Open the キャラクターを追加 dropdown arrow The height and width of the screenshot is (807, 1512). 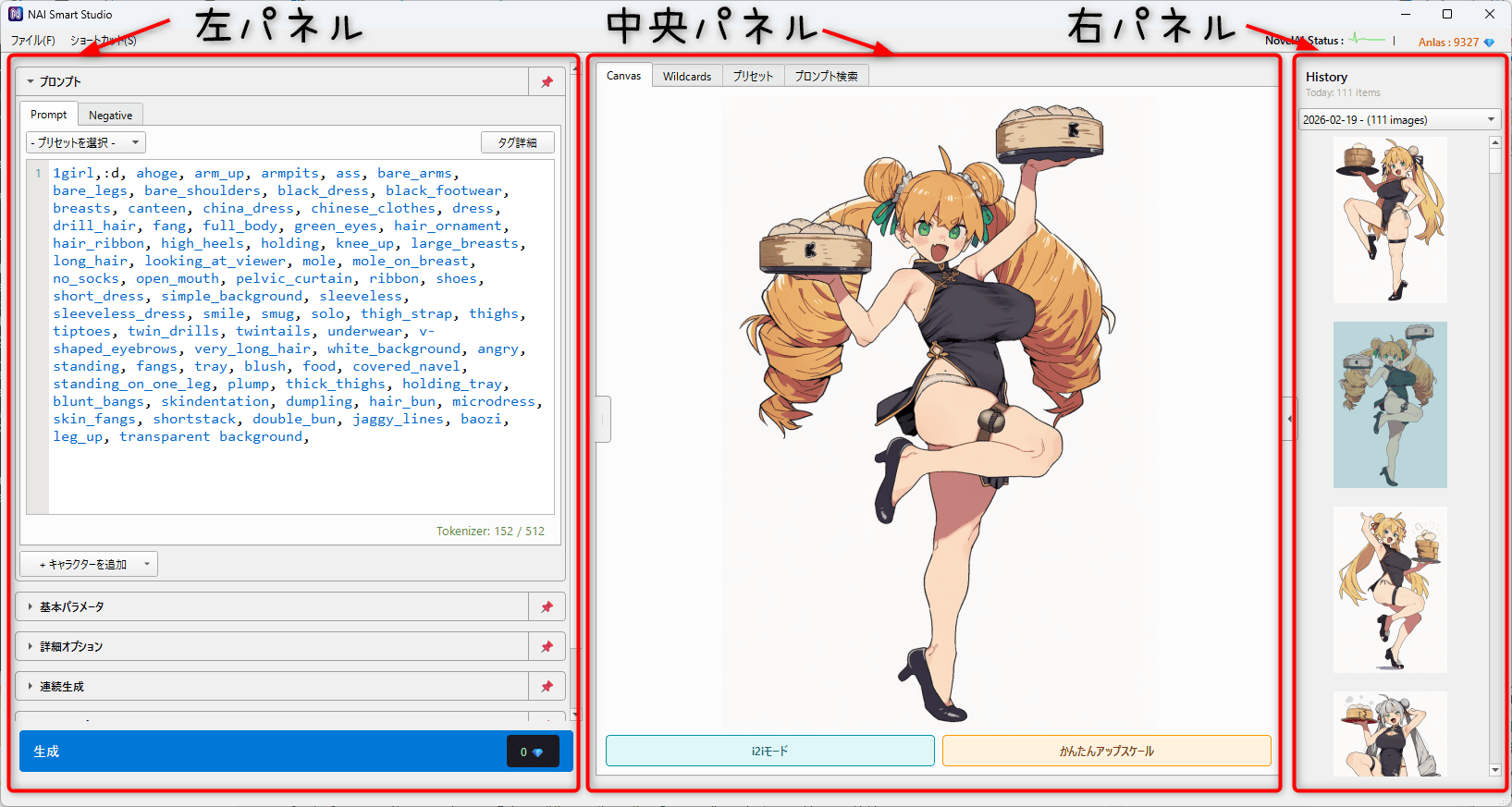[x=146, y=564]
